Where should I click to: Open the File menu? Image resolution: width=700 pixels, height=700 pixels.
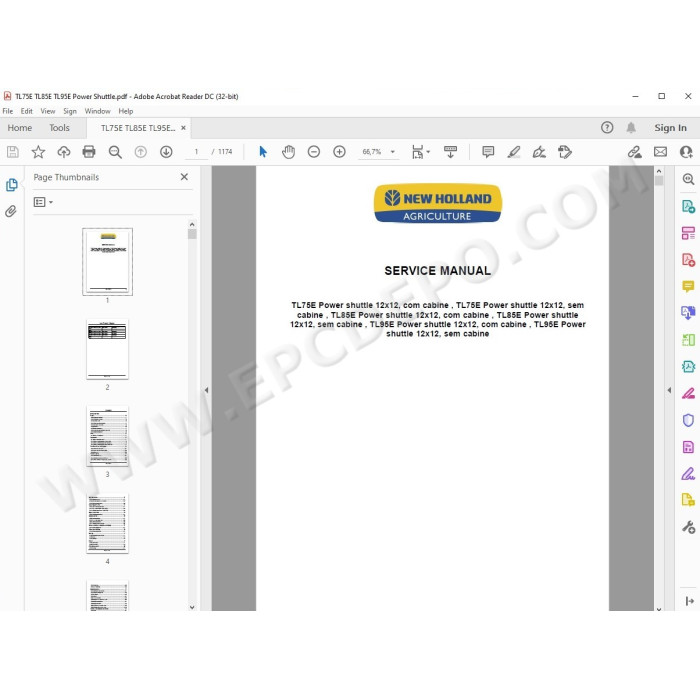pos(8,111)
